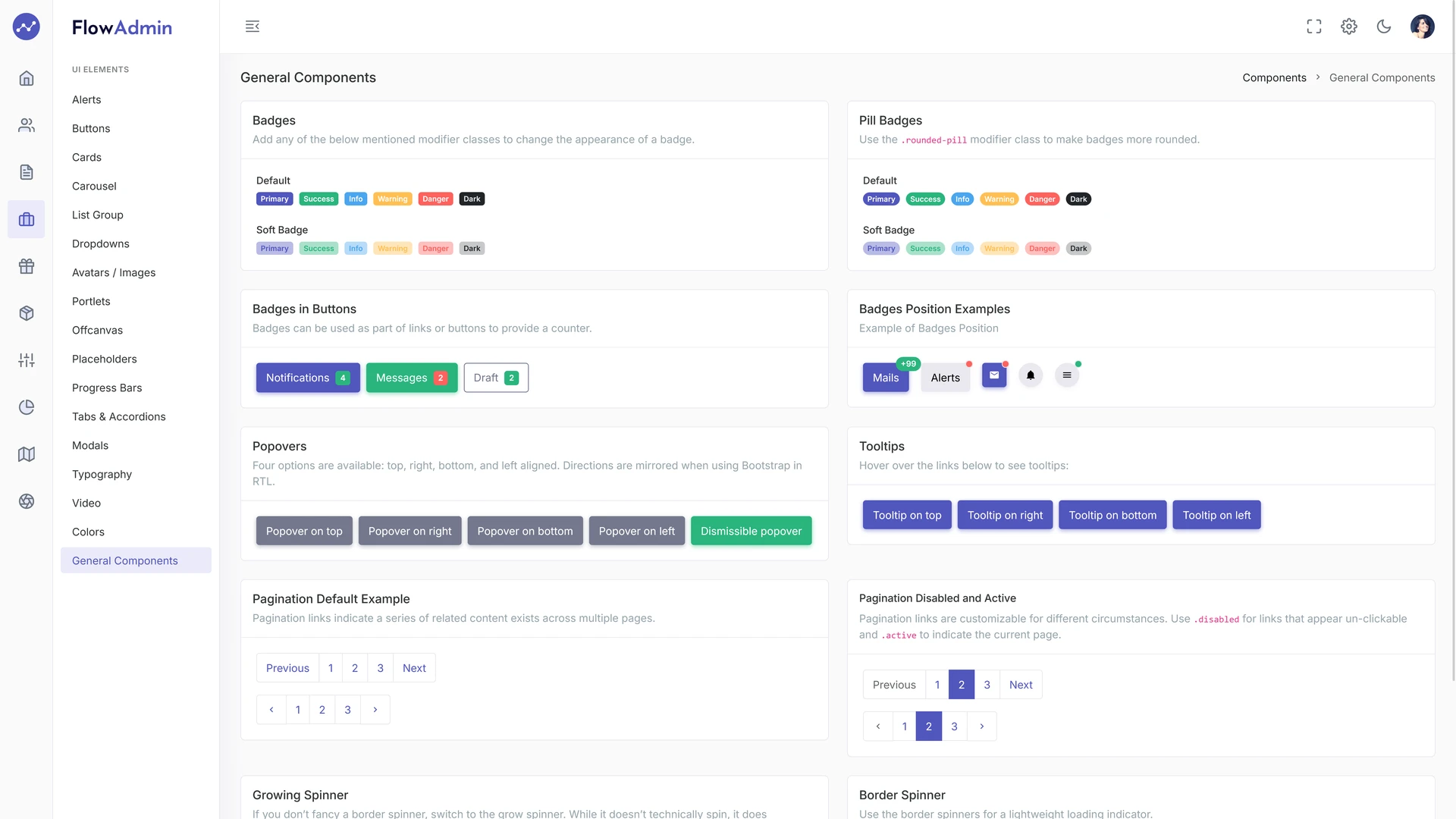Collapse sidebar with the menu toggle icon
1456x819 pixels.
click(253, 27)
